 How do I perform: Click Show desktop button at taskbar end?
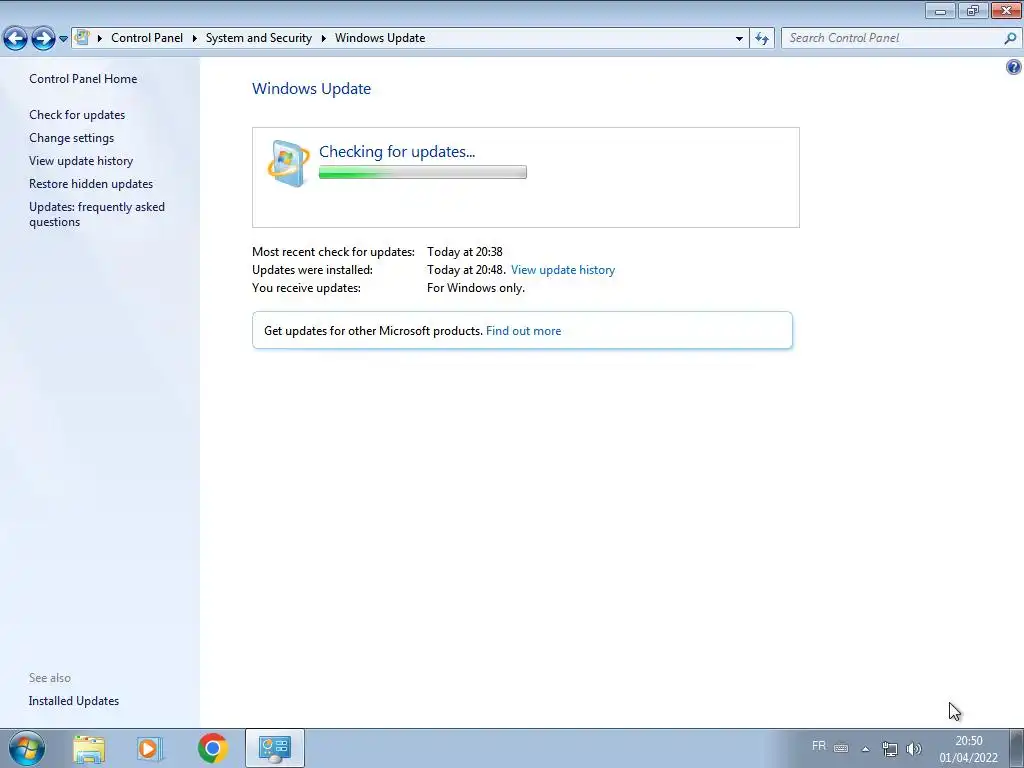click(x=1017, y=748)
